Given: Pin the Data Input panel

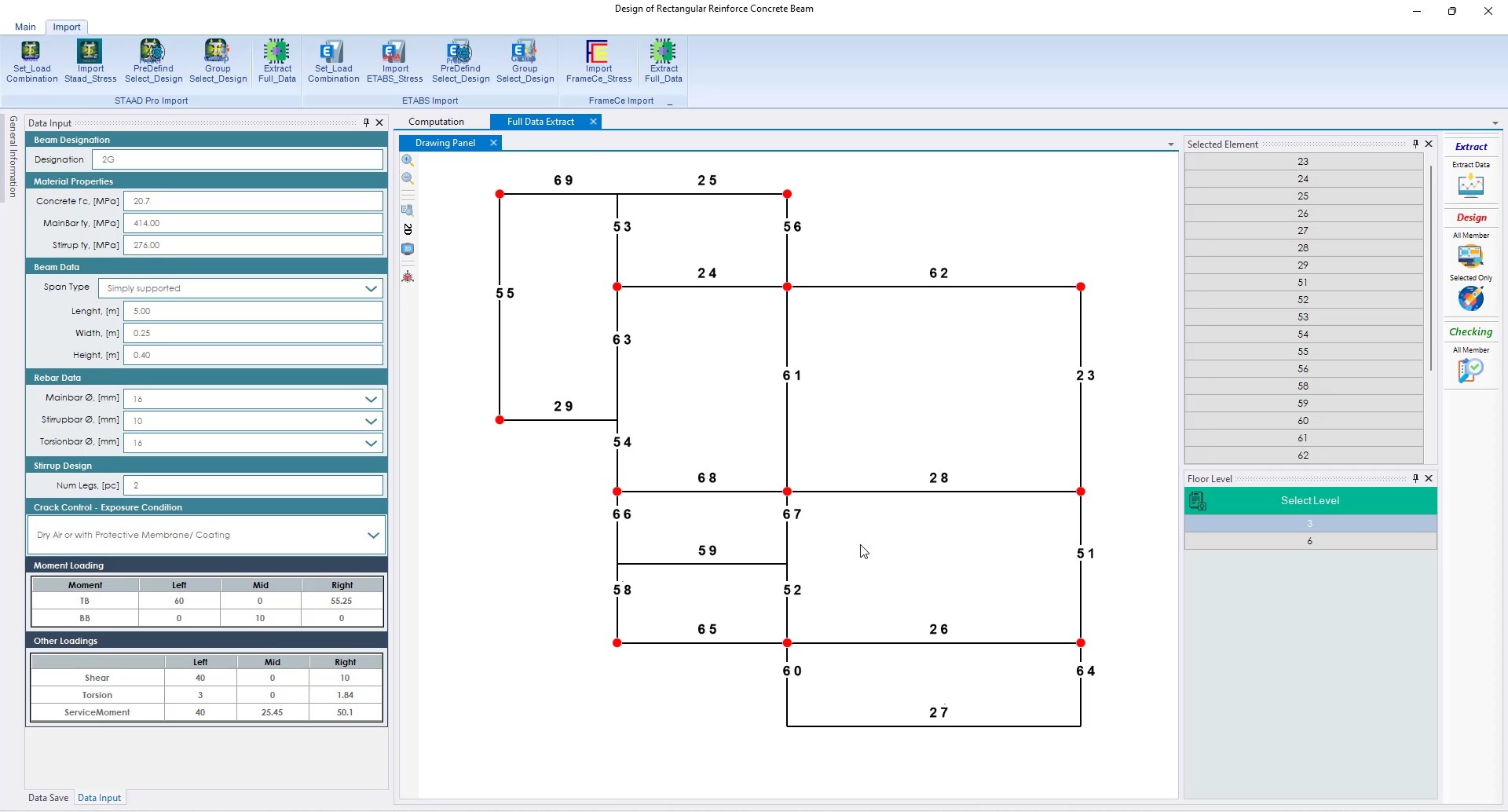Looking at the screenshot, I should [366, 123].
